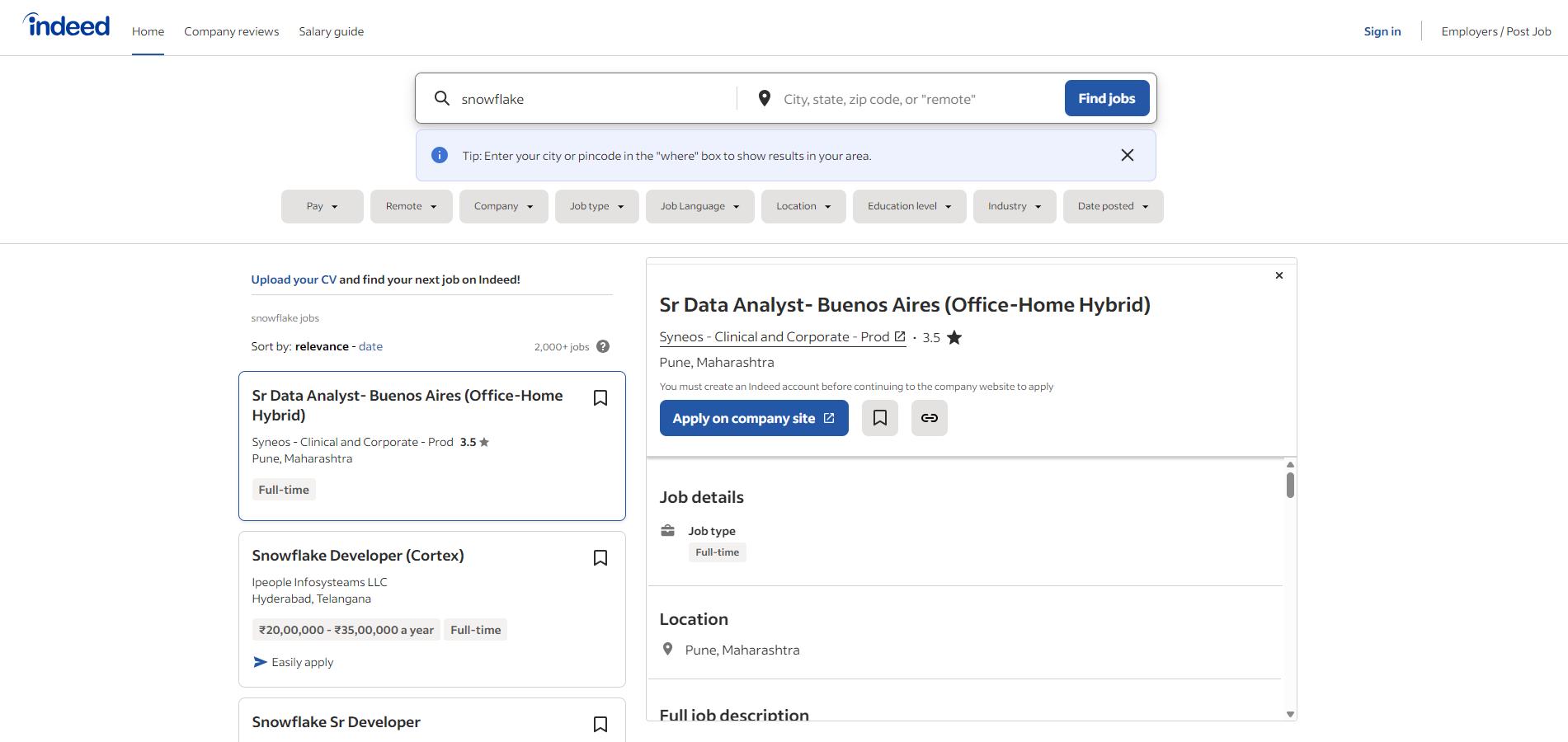
Task: Bookmark the Sr Data Analyst job card
Action: click(600, 398)
